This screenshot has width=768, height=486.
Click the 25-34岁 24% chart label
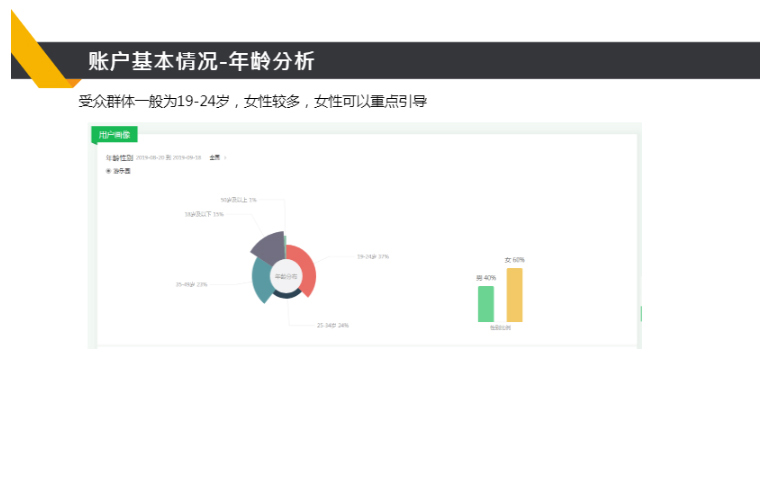click(332, 325)
